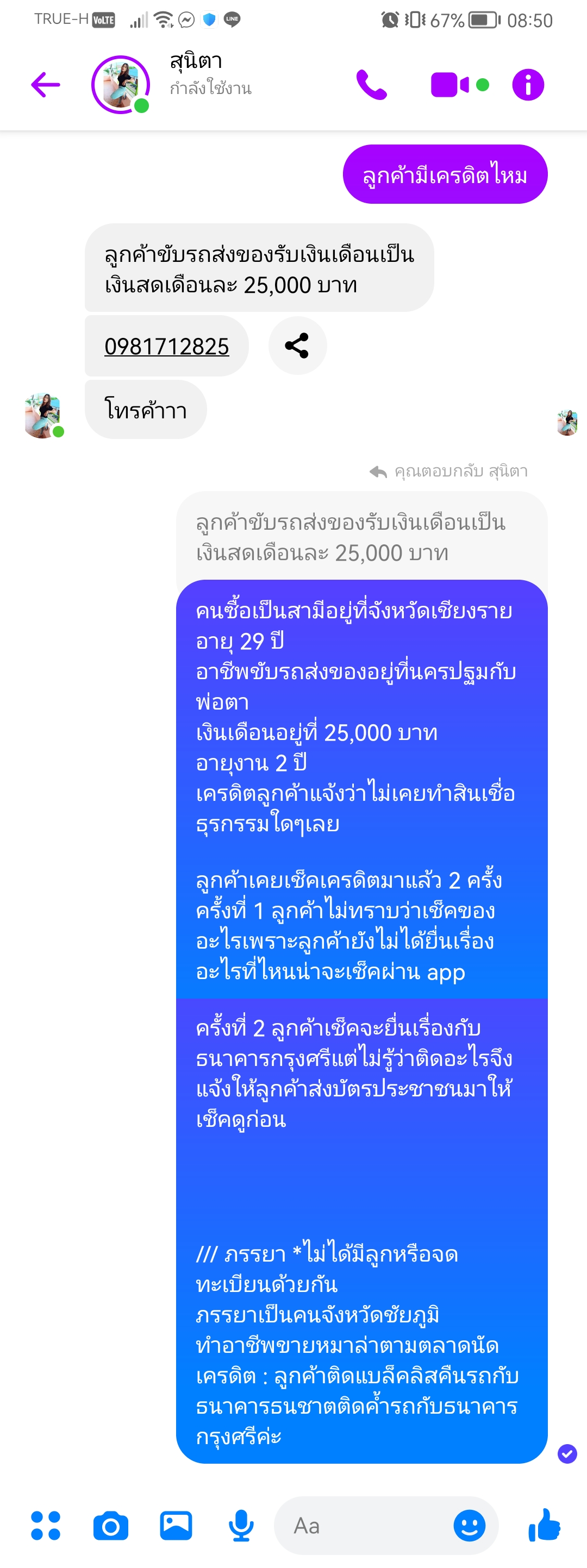Open photo gallery picker icon

pos(176,1526)
